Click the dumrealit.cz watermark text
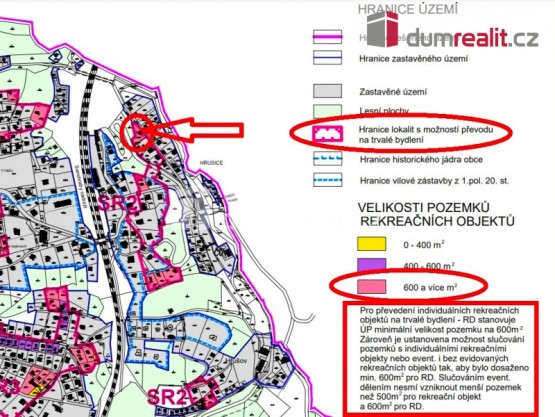This screenshot has height=417, width=555. 473,37
